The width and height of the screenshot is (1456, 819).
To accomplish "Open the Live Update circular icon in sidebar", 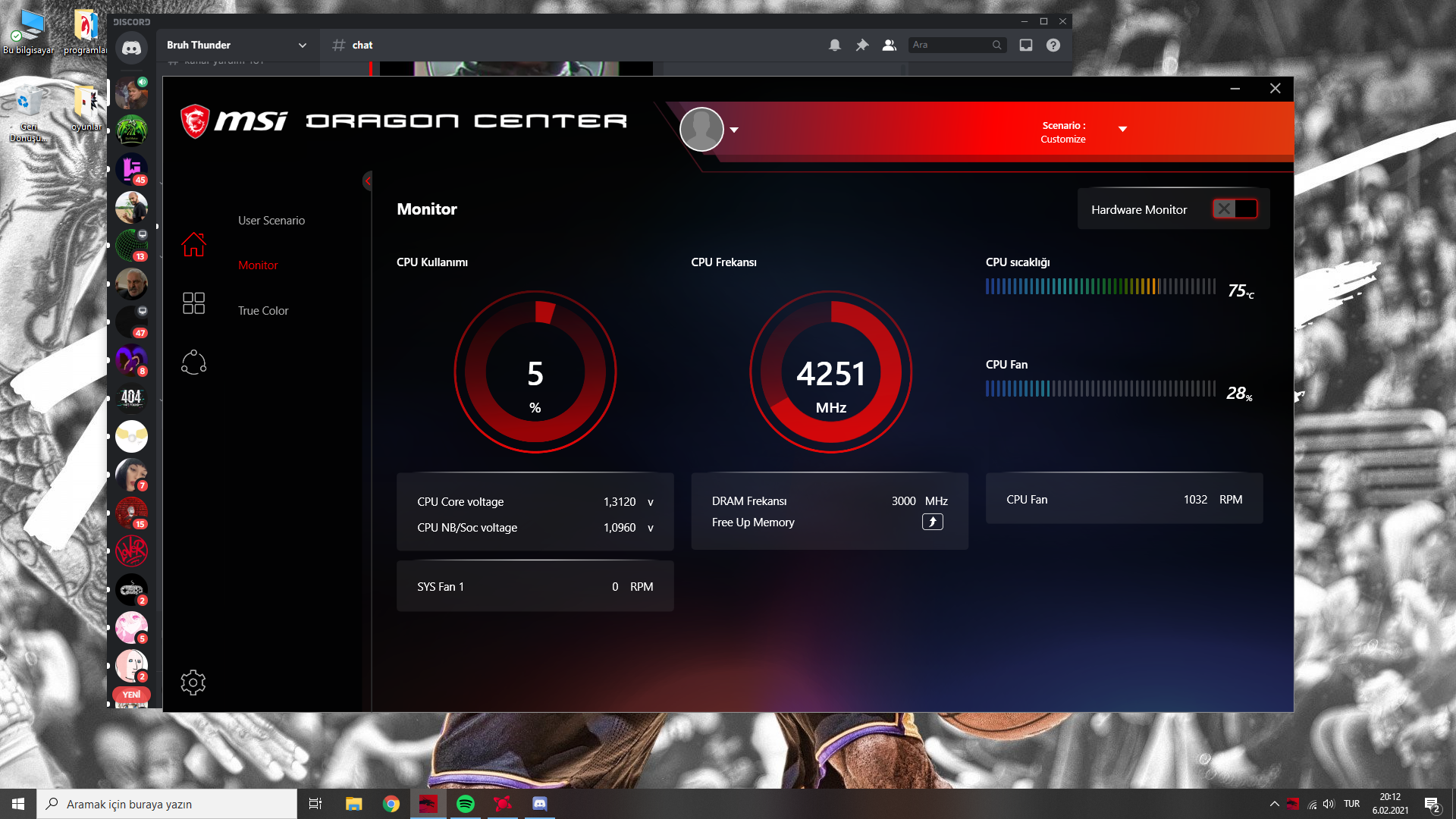I will 193,362.
